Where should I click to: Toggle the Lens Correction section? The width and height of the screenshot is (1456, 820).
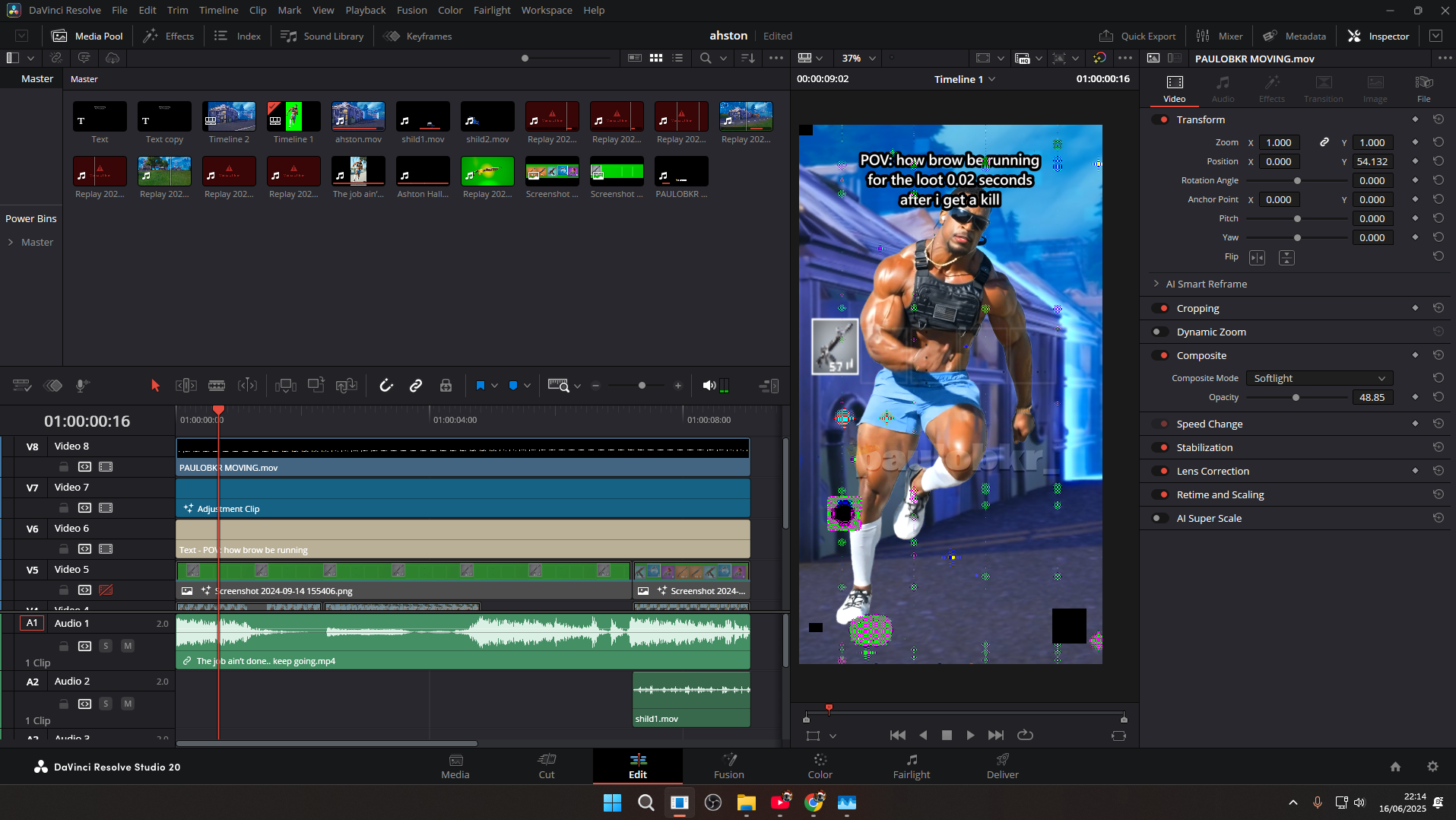point(1160,471)
